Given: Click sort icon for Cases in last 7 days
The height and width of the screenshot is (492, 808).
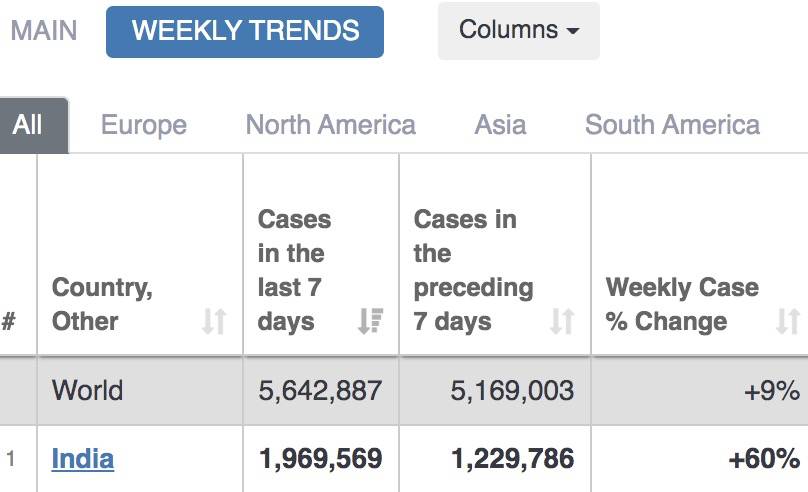Looking at the screenshot, I should 370,321.
